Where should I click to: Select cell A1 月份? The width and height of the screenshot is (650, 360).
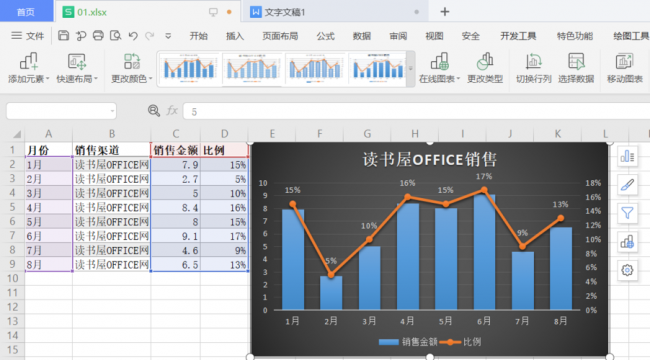[49, 150]
